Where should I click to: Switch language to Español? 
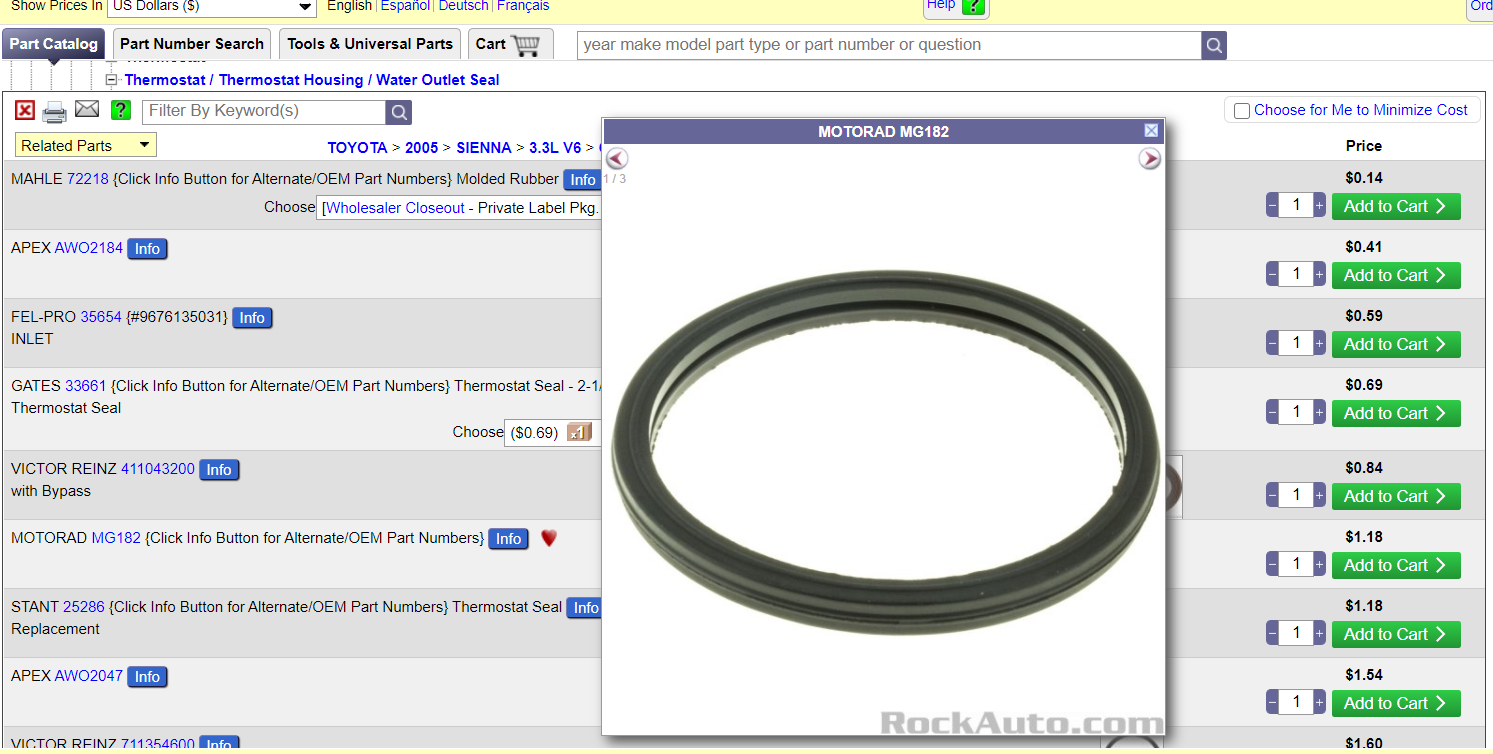tap(405, 6)
